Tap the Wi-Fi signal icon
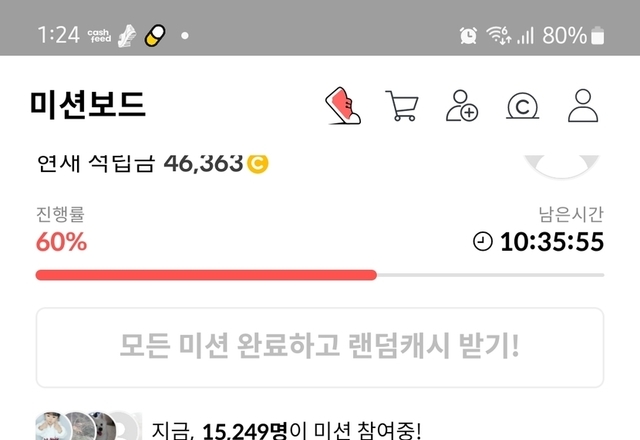640x440 pixels. (x=498, y=35)
